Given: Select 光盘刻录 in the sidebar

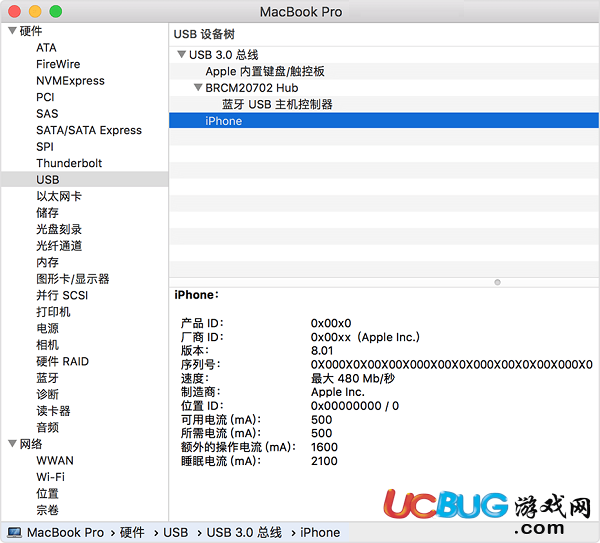Looking at the screenshot, I should click(59, 229).
